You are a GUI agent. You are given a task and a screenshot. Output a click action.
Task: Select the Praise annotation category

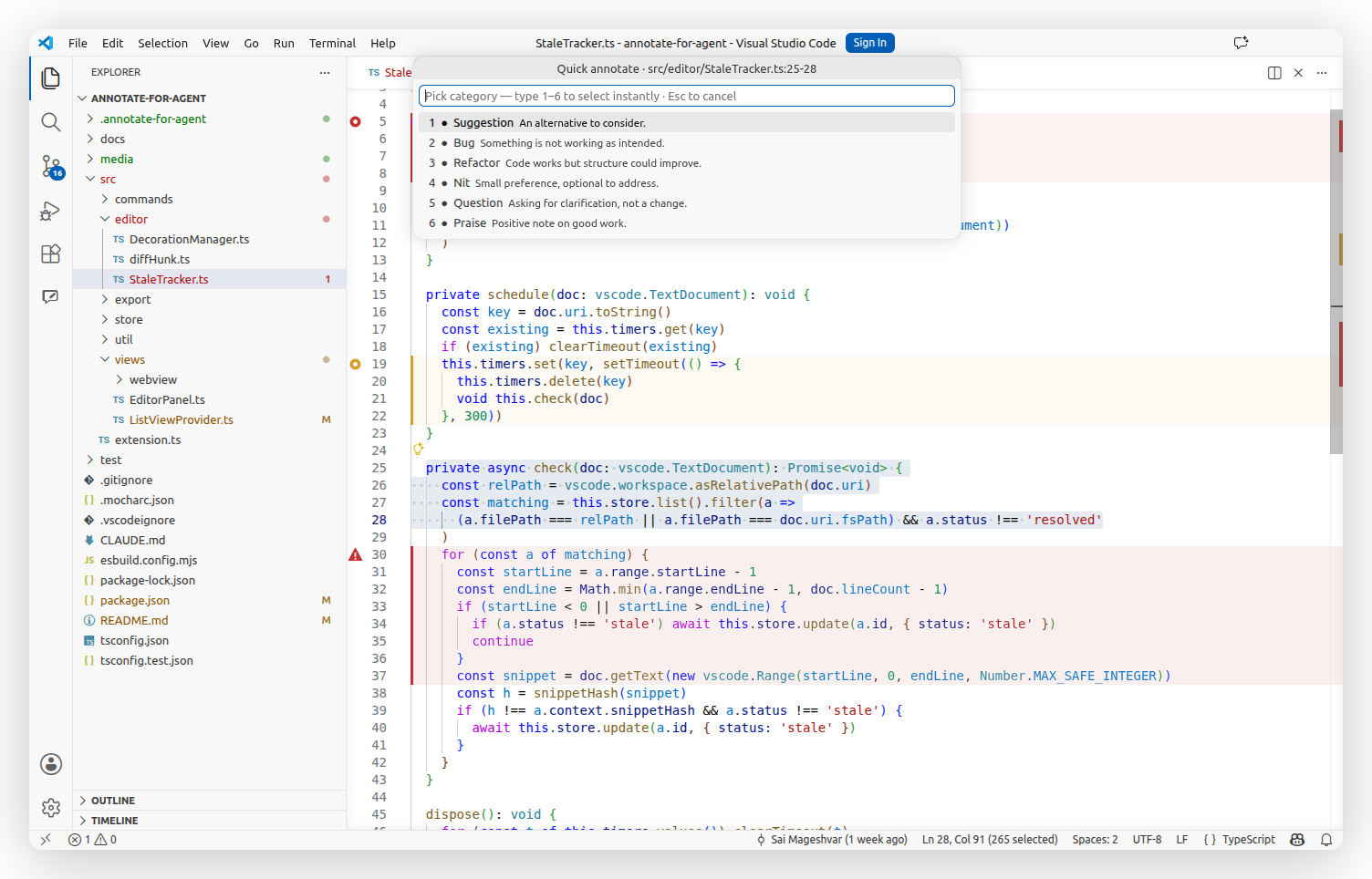[687, 222]
